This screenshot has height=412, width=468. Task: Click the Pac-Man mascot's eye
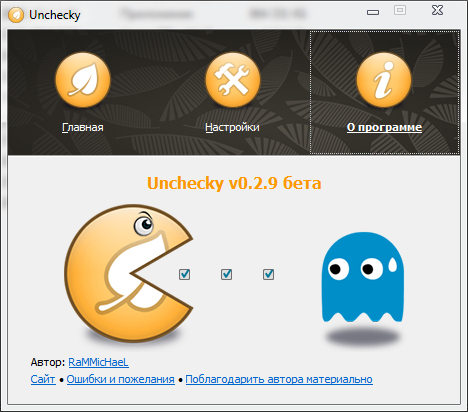tap(144, 225)
